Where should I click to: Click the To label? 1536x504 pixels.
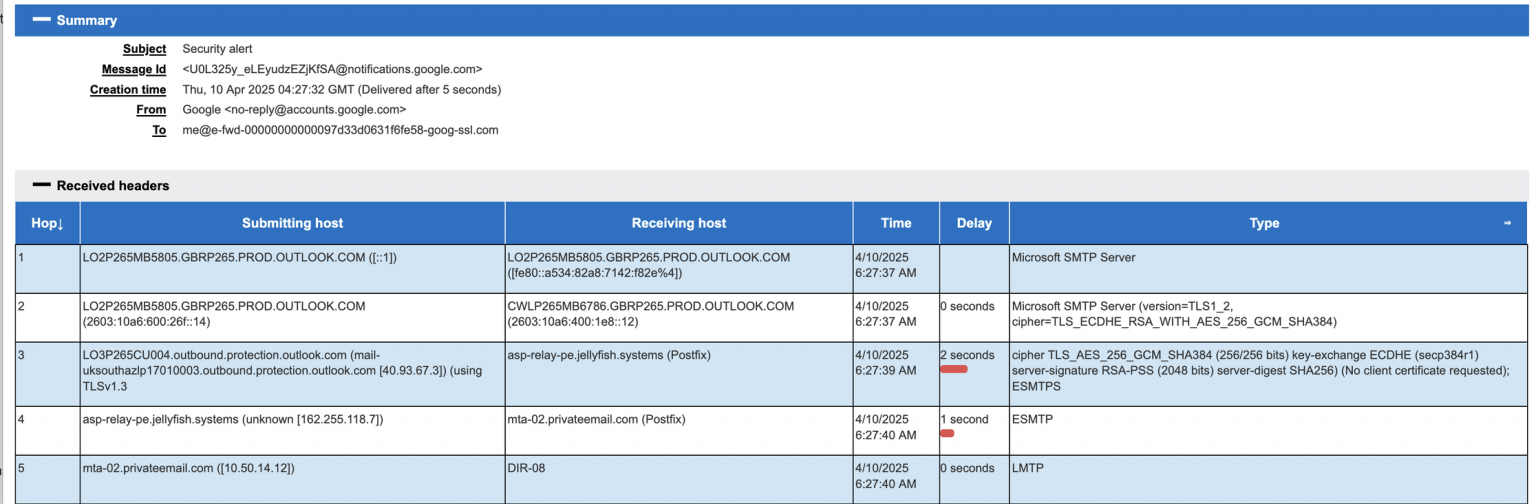click(x=159, y=130)
